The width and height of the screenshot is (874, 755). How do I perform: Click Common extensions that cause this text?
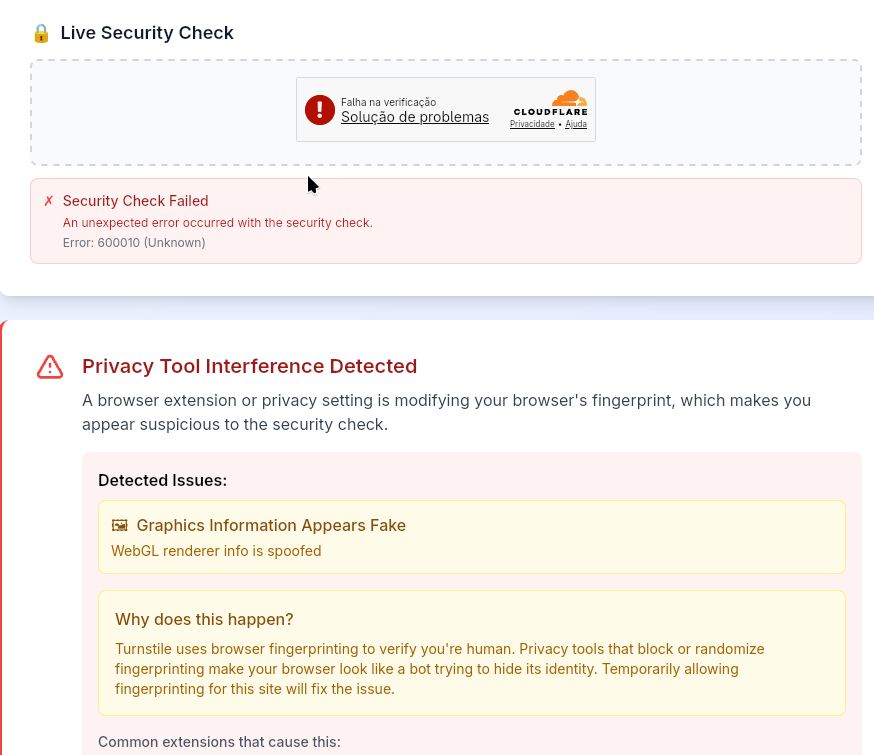point(219,742)
